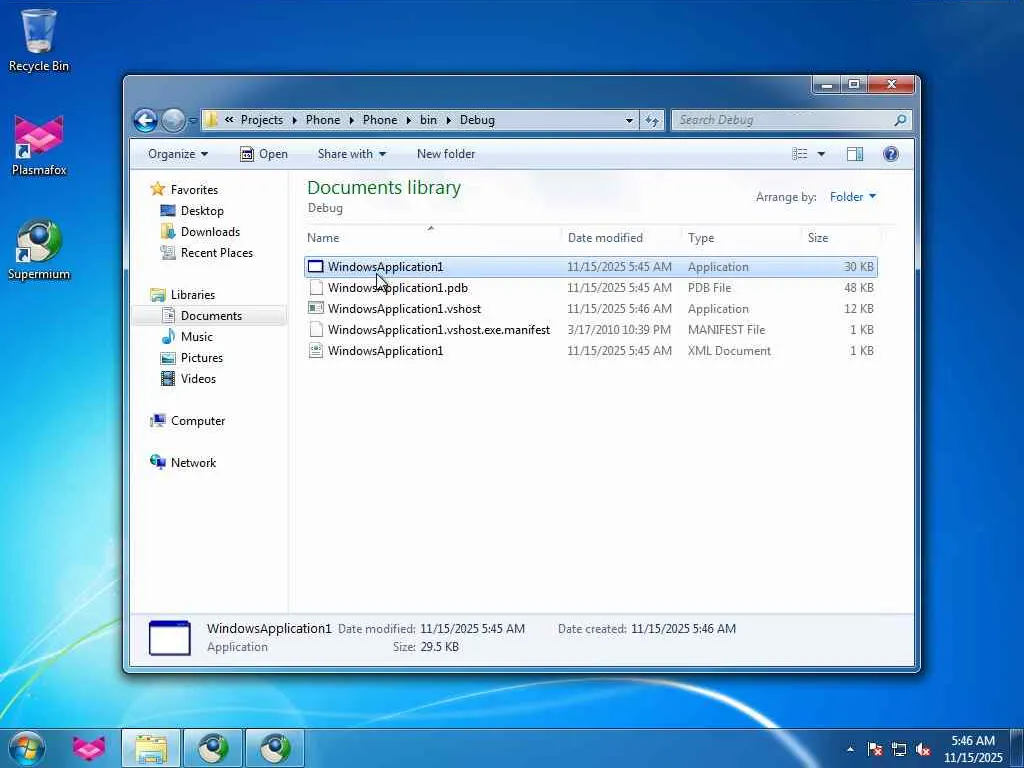Screen dimensions: 1024x768
Task: Open the Share with dropdown
Action: pyautogui.click(x=352, y=154)
